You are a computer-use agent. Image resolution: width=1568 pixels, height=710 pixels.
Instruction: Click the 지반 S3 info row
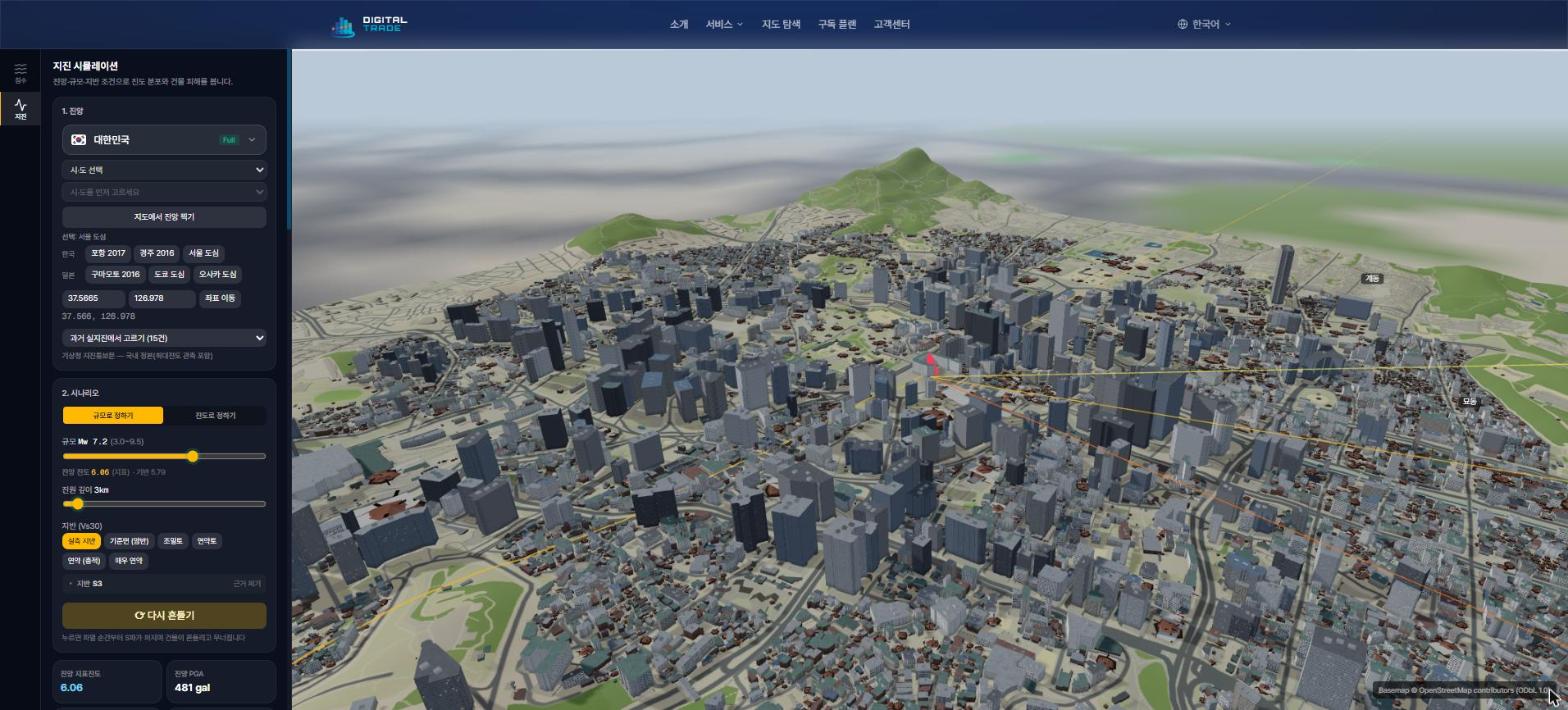[x=164, y=584]
